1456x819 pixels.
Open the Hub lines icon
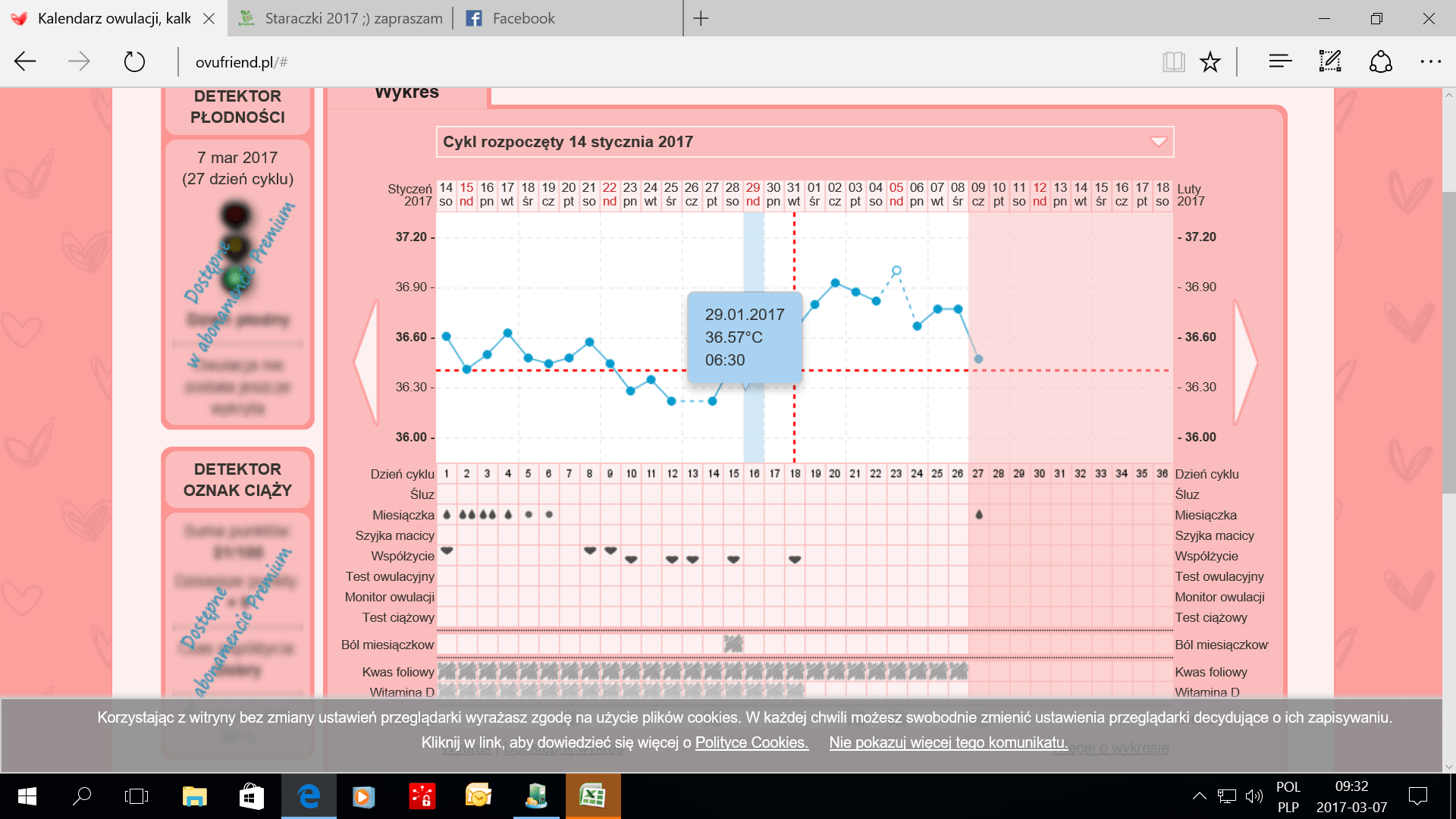click(1280, 62)
